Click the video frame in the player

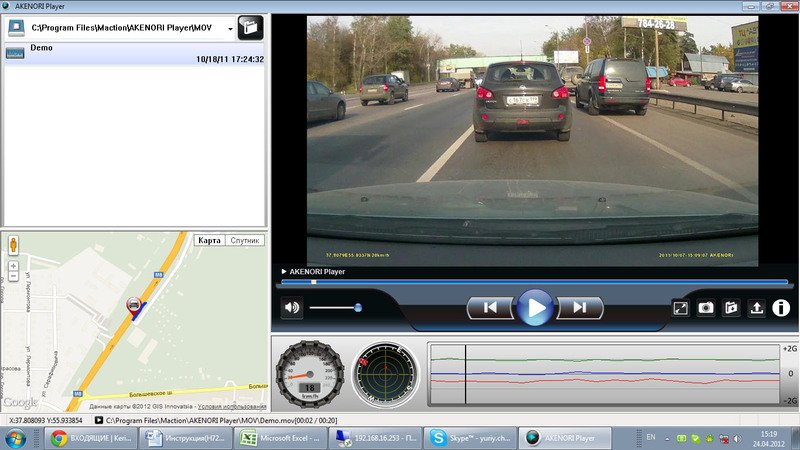tap(532, 141)
